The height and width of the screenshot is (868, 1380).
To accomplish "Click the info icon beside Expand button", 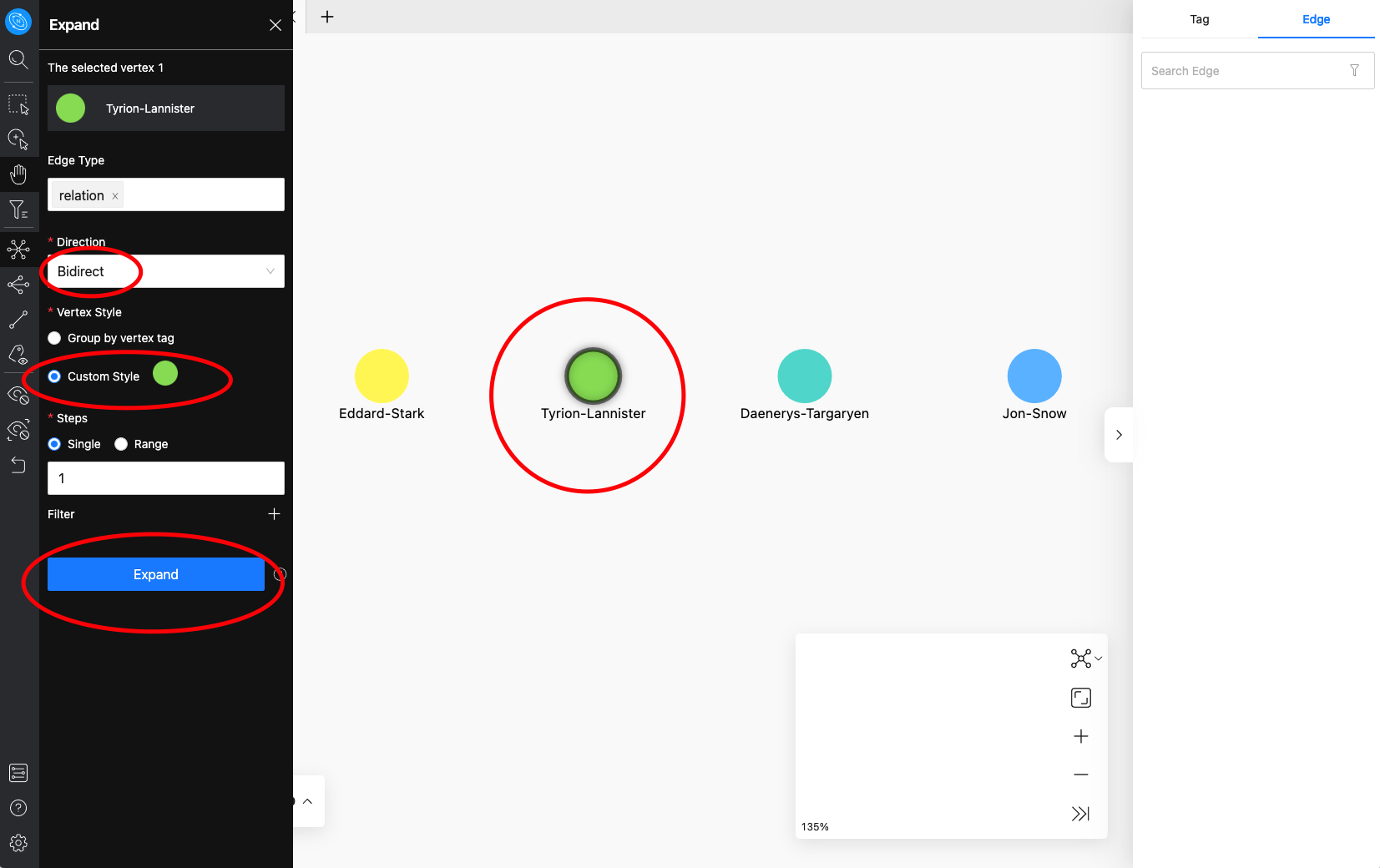I will (281, 574).
